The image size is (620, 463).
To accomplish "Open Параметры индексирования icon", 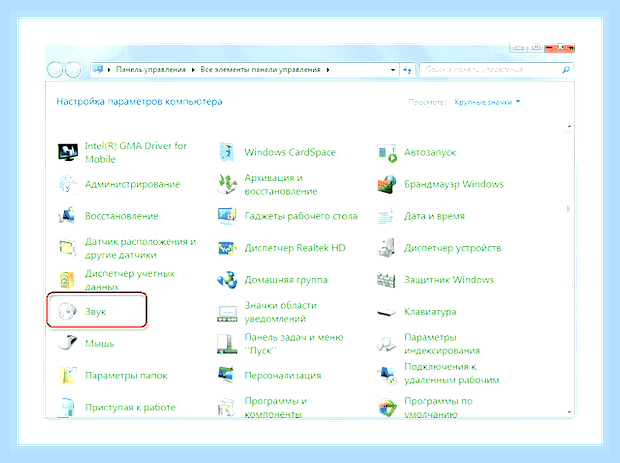I will (386, 344).
